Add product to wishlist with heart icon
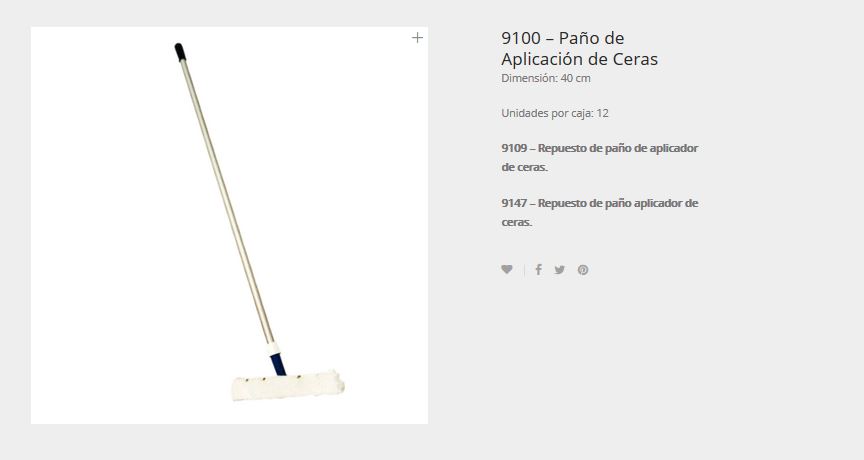Viewport: 864px width, 460px height. [x=507, y=269]
